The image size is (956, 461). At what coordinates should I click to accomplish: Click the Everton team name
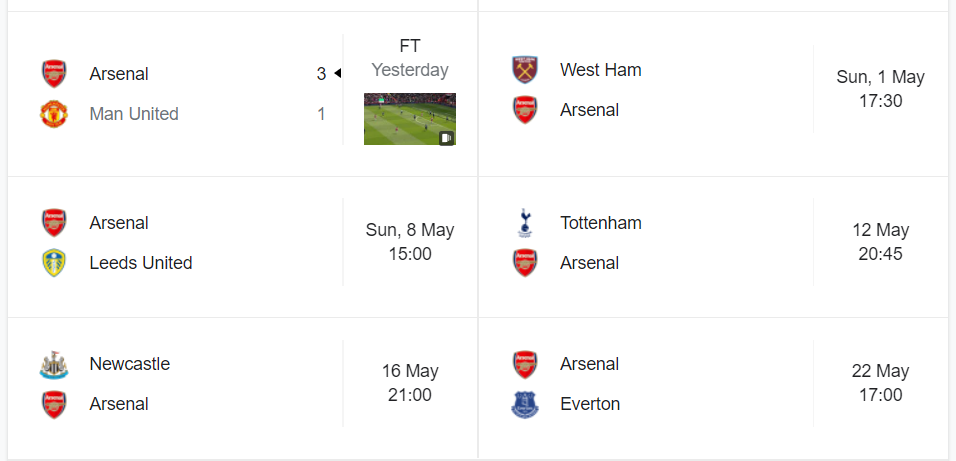(x=590, y=404)
